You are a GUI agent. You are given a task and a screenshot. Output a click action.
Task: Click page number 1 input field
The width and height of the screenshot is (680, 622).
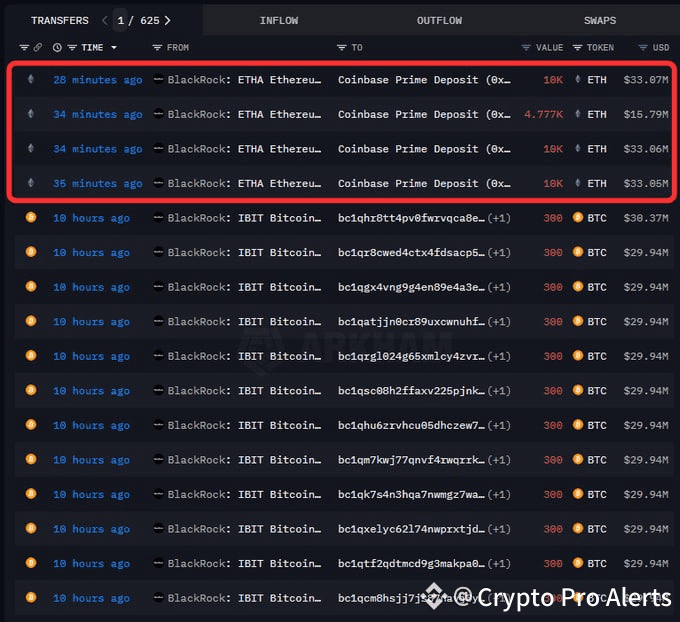121,20
